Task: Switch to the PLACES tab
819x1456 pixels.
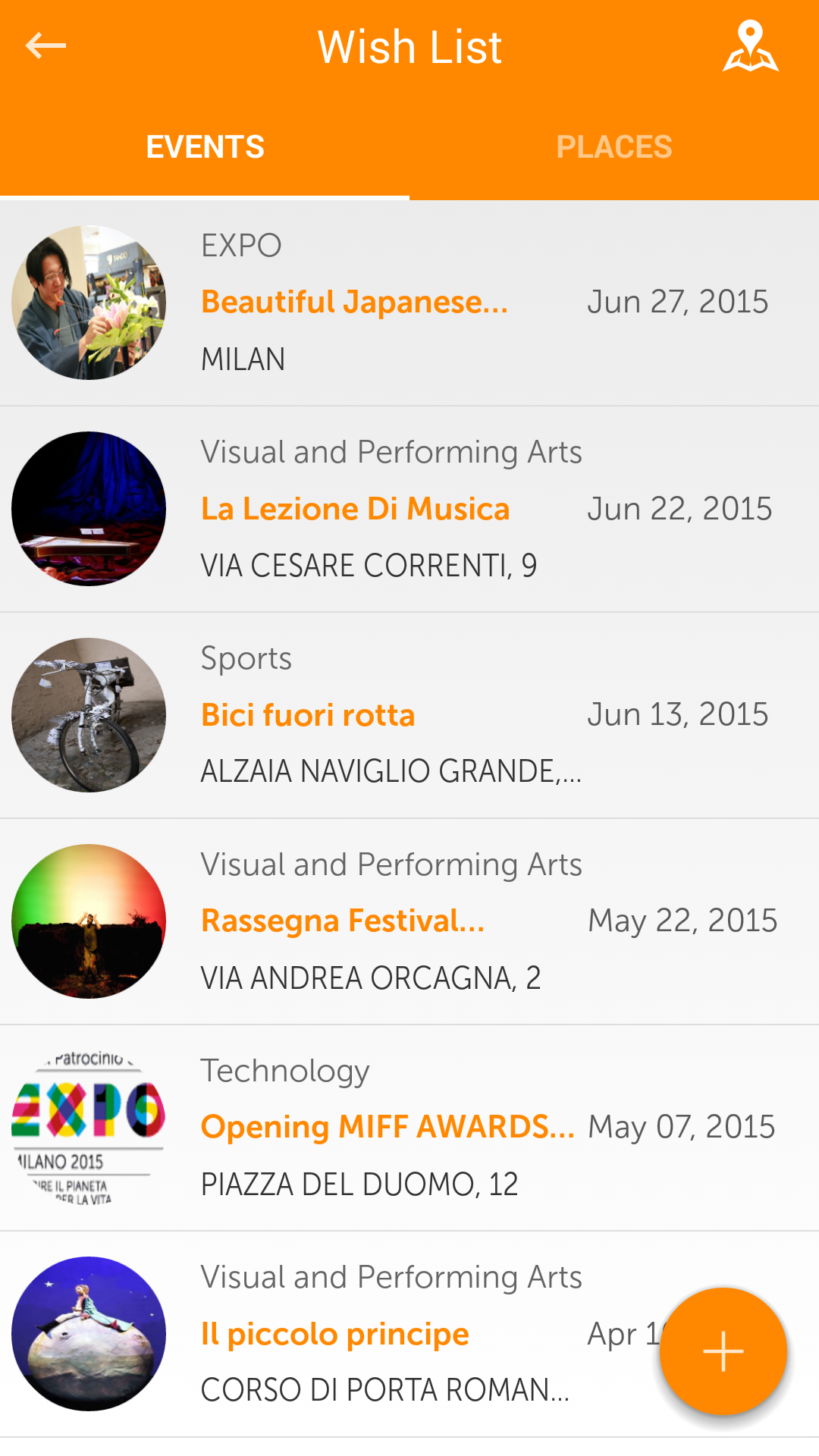Action: click(x=614, y=147)
